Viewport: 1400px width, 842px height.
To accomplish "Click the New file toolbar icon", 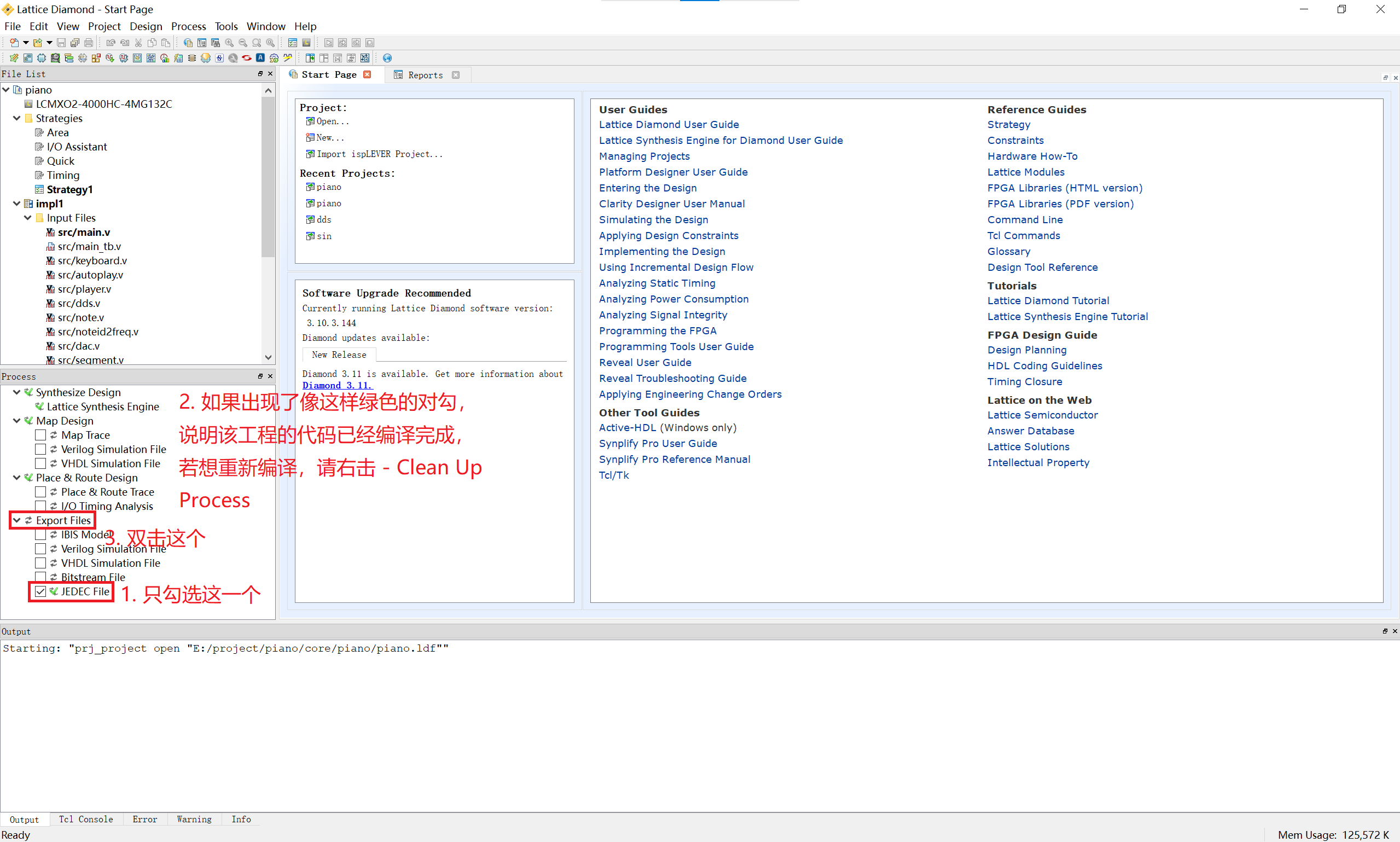I will [x=14, y=43].
